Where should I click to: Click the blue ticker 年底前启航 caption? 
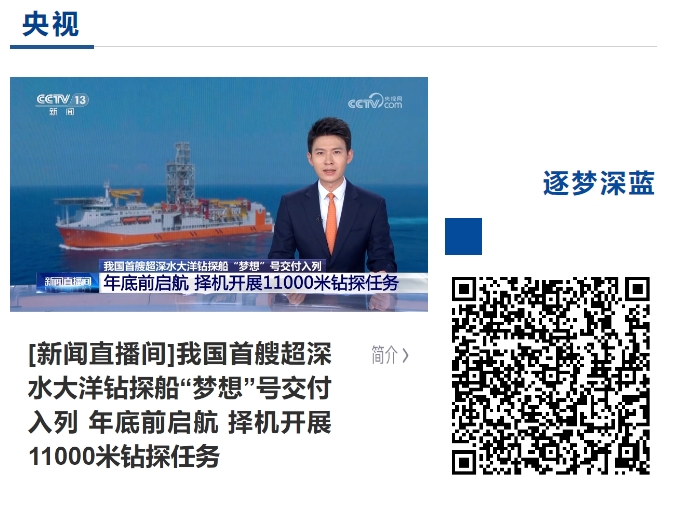tap(251, 283)
